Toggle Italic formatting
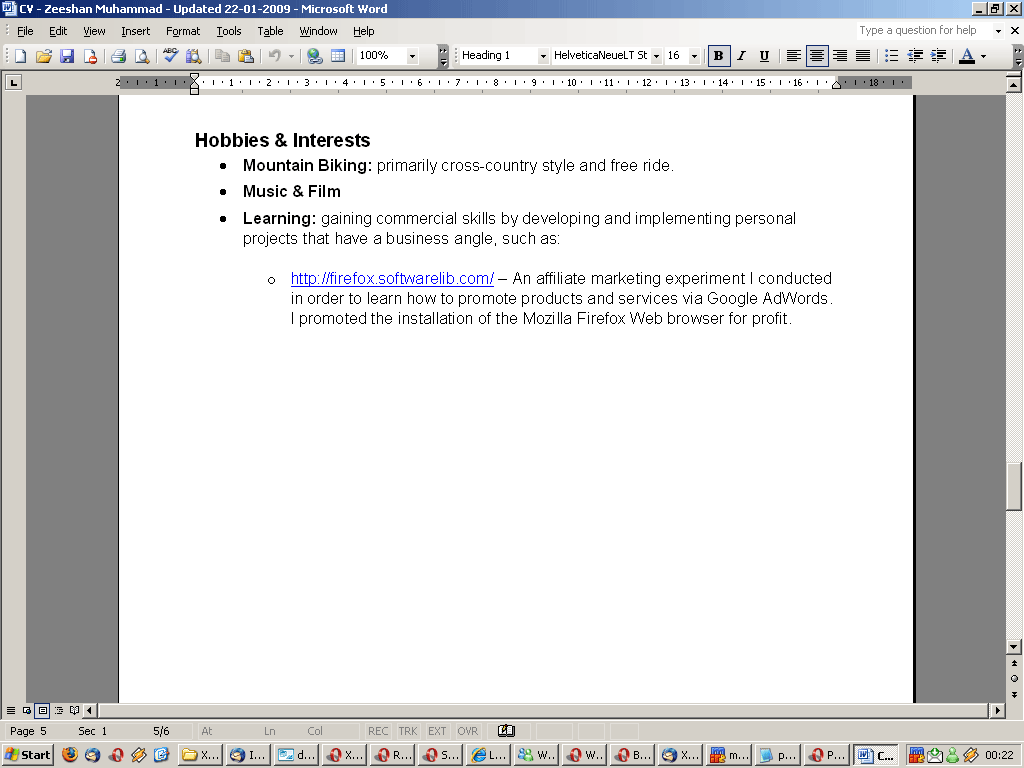The width and height of the screenshot is (1024, 768). click(741, 56)
